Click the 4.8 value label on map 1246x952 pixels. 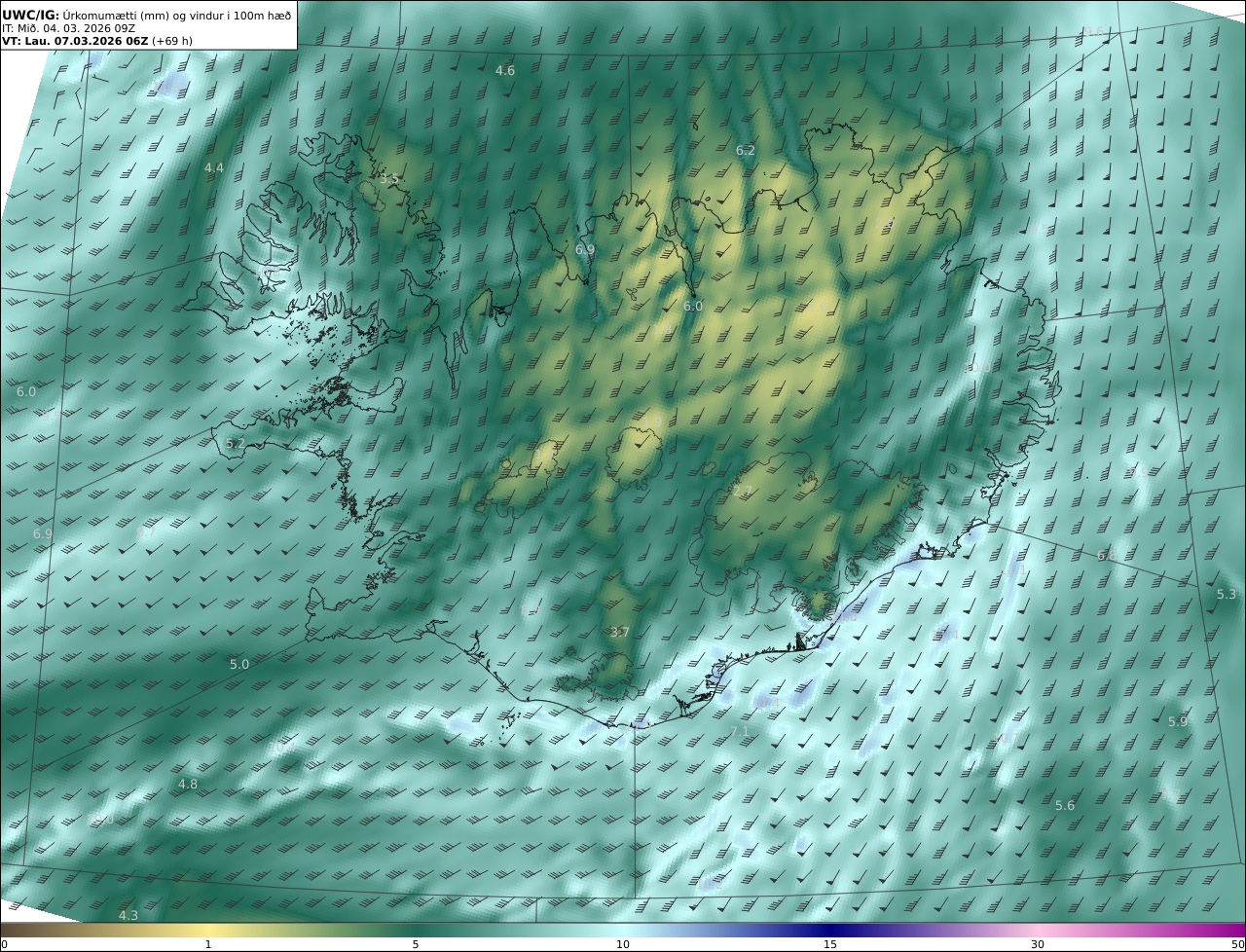point(188,784)
